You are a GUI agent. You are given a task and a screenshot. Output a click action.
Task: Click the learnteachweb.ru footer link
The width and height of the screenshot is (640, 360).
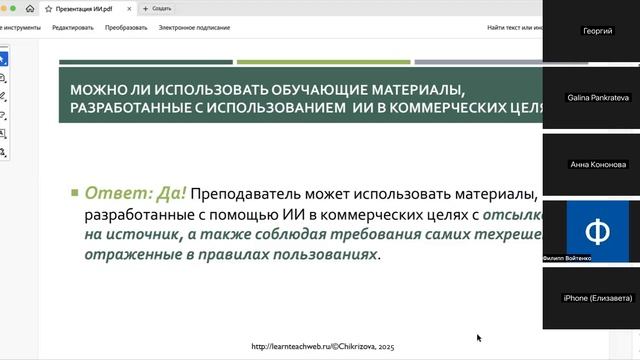pos(322,347)
